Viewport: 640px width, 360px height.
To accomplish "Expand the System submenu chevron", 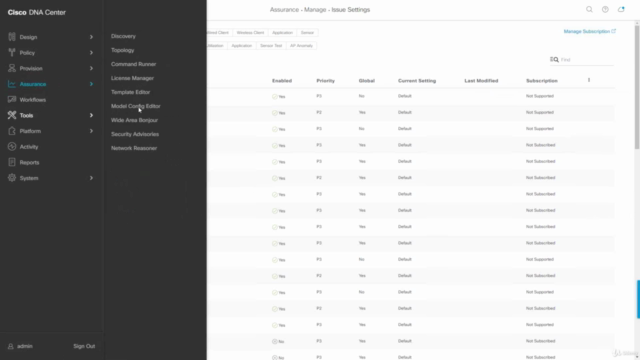I will click(x=91, y=178).
